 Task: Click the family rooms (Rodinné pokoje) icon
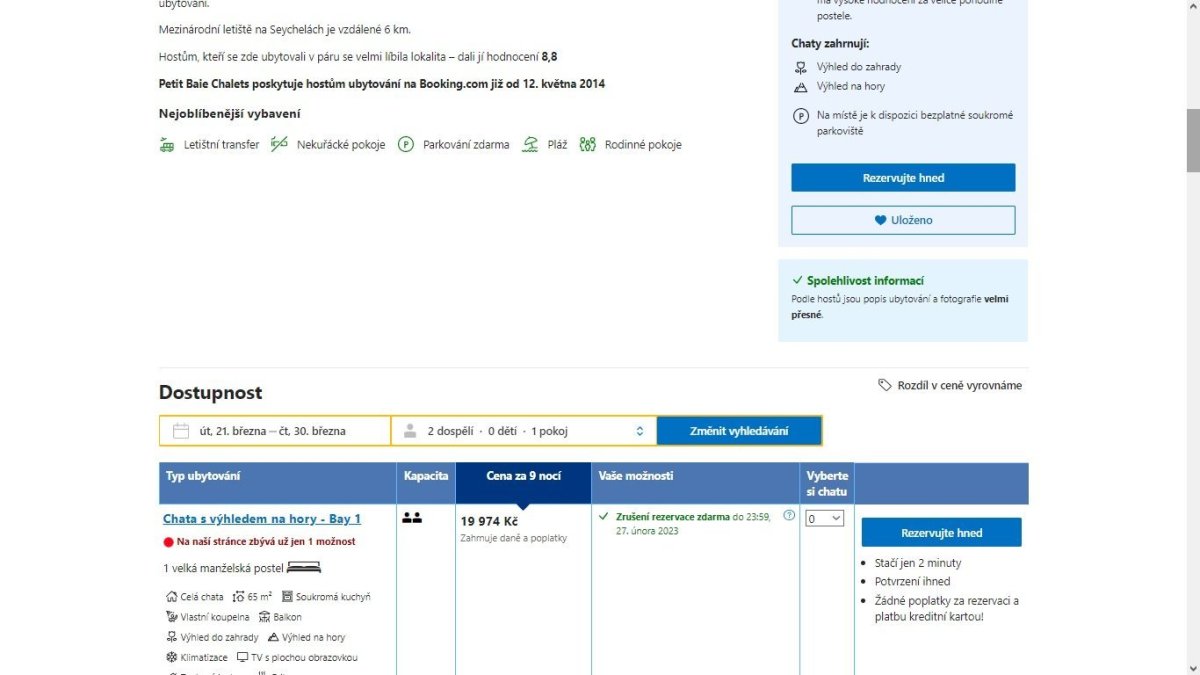[x=588, y=145]
